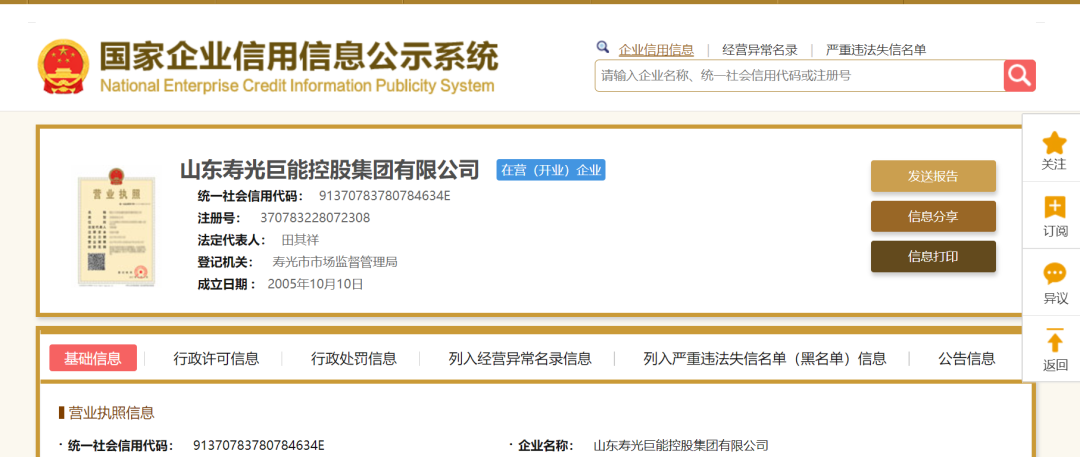The width and height of the screenshot is (1080, 457).
Task: Click the credit code in 营业执照信息 section
Action: pos(258,445)
